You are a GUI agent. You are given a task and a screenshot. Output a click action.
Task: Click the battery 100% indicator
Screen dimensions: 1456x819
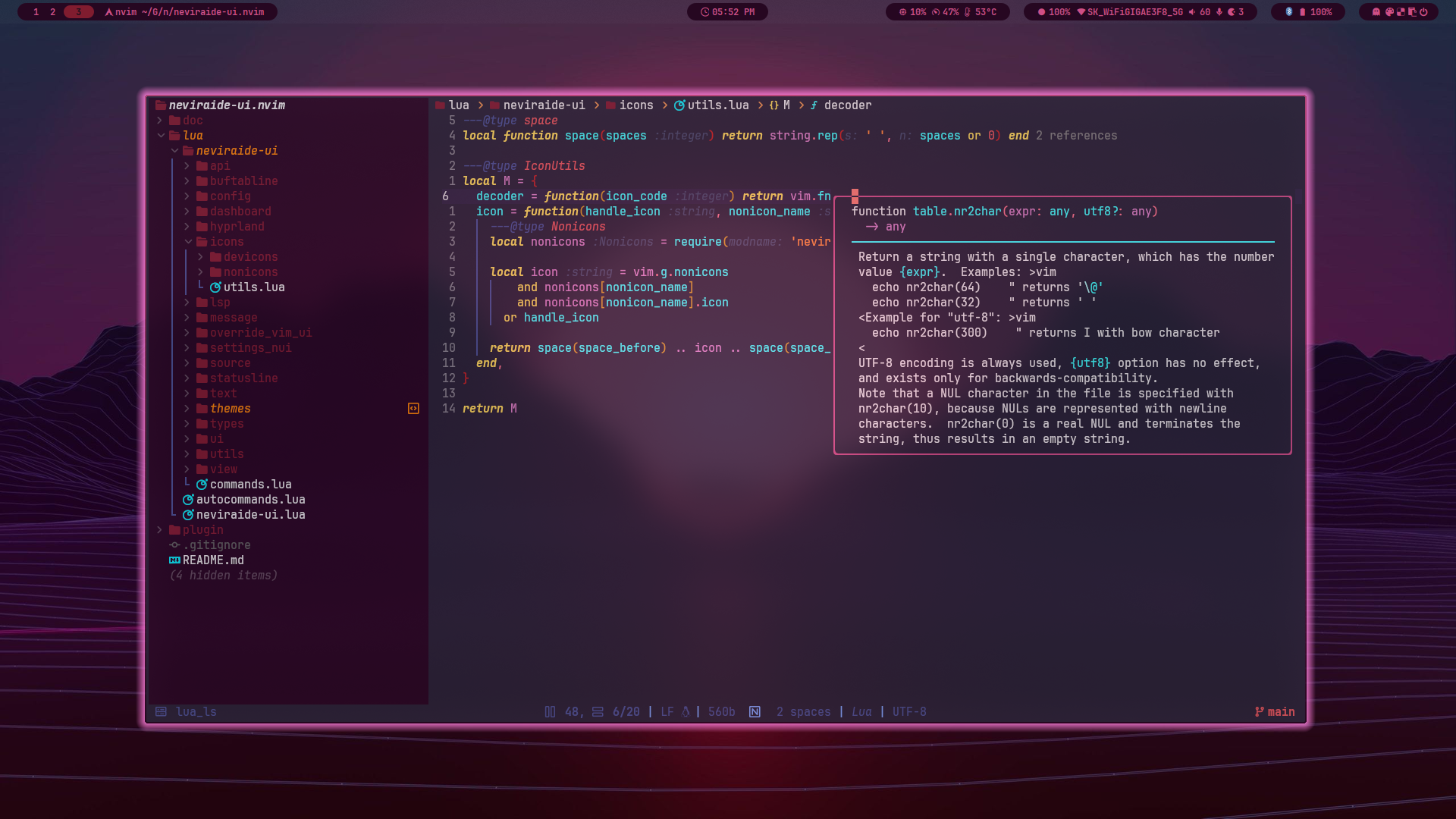coord(1316,12)
